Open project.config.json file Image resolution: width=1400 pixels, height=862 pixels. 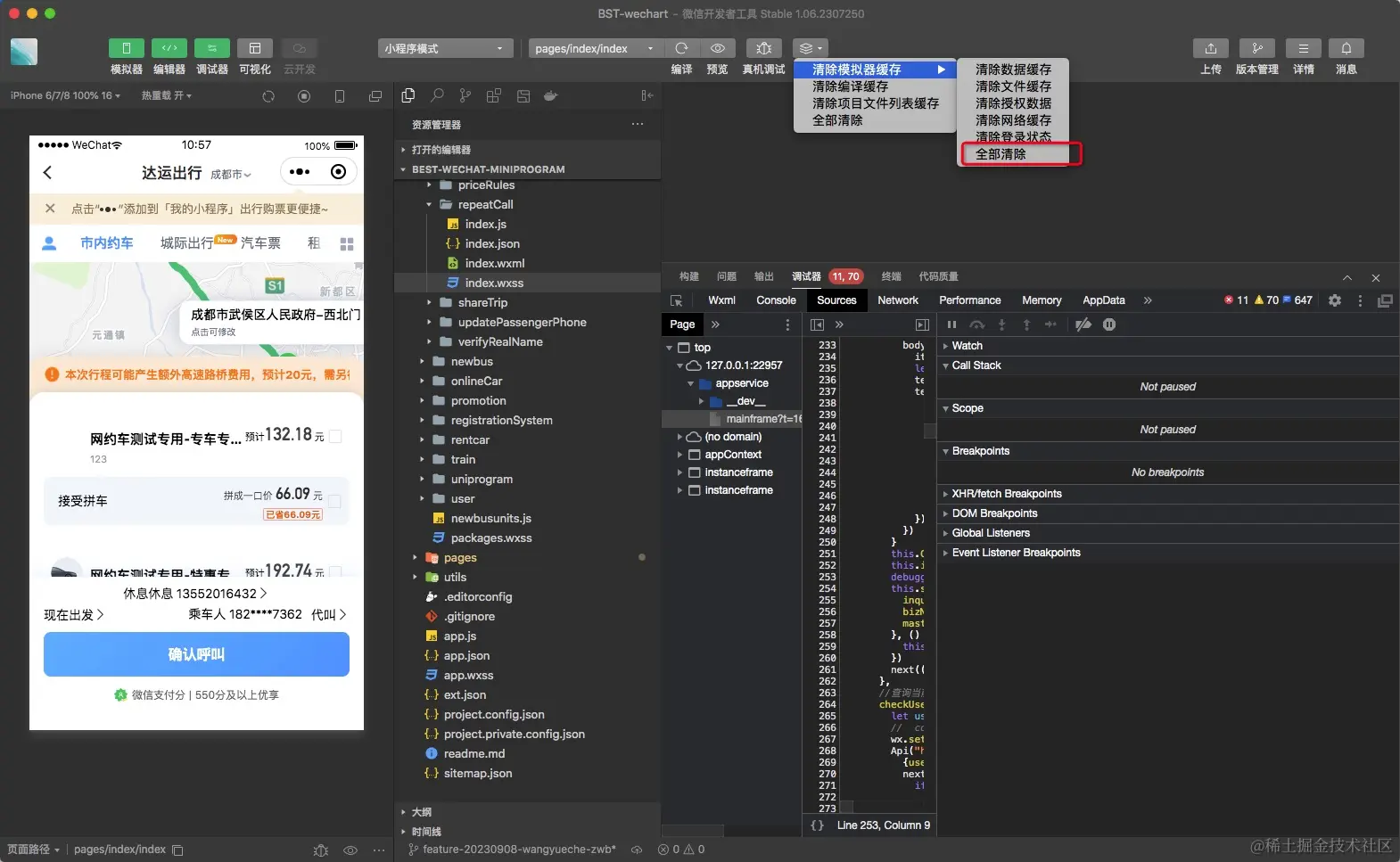coord(528,714)
